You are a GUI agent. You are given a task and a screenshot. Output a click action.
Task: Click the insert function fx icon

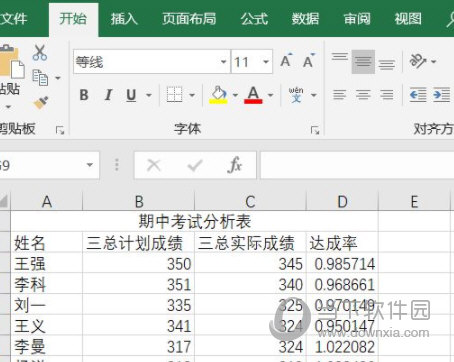pyautogui.click(x=235, y=165)
